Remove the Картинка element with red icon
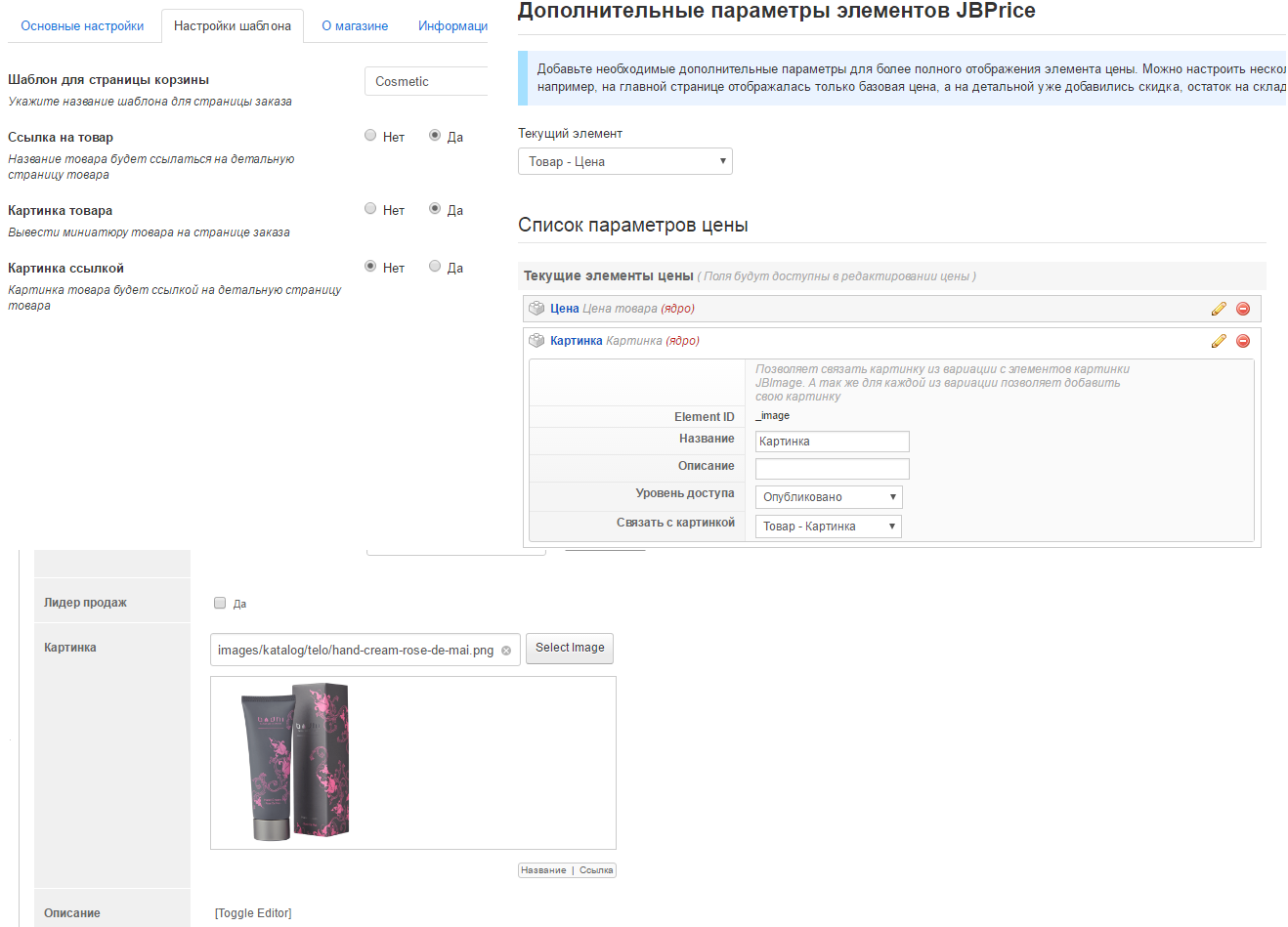 (x=1243, y=341)
